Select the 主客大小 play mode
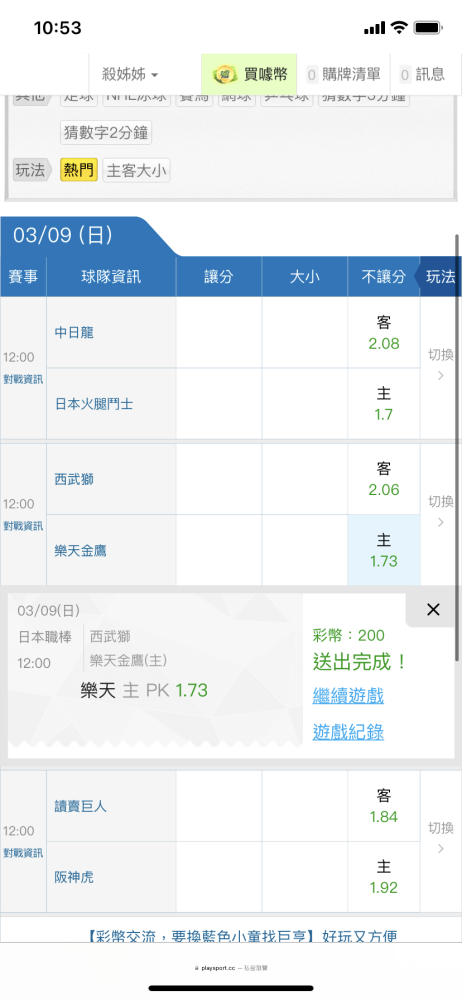This screenshot has height=1000, width=462. pyautogui.click(x=136, y=170)
